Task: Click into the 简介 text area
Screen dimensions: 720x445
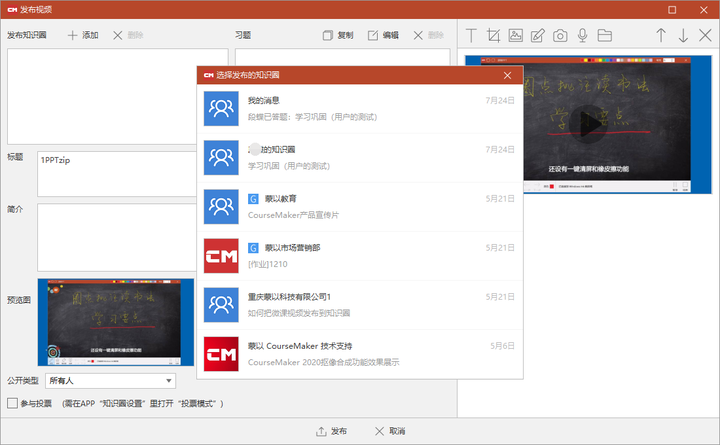Action: tap(117, 237)
